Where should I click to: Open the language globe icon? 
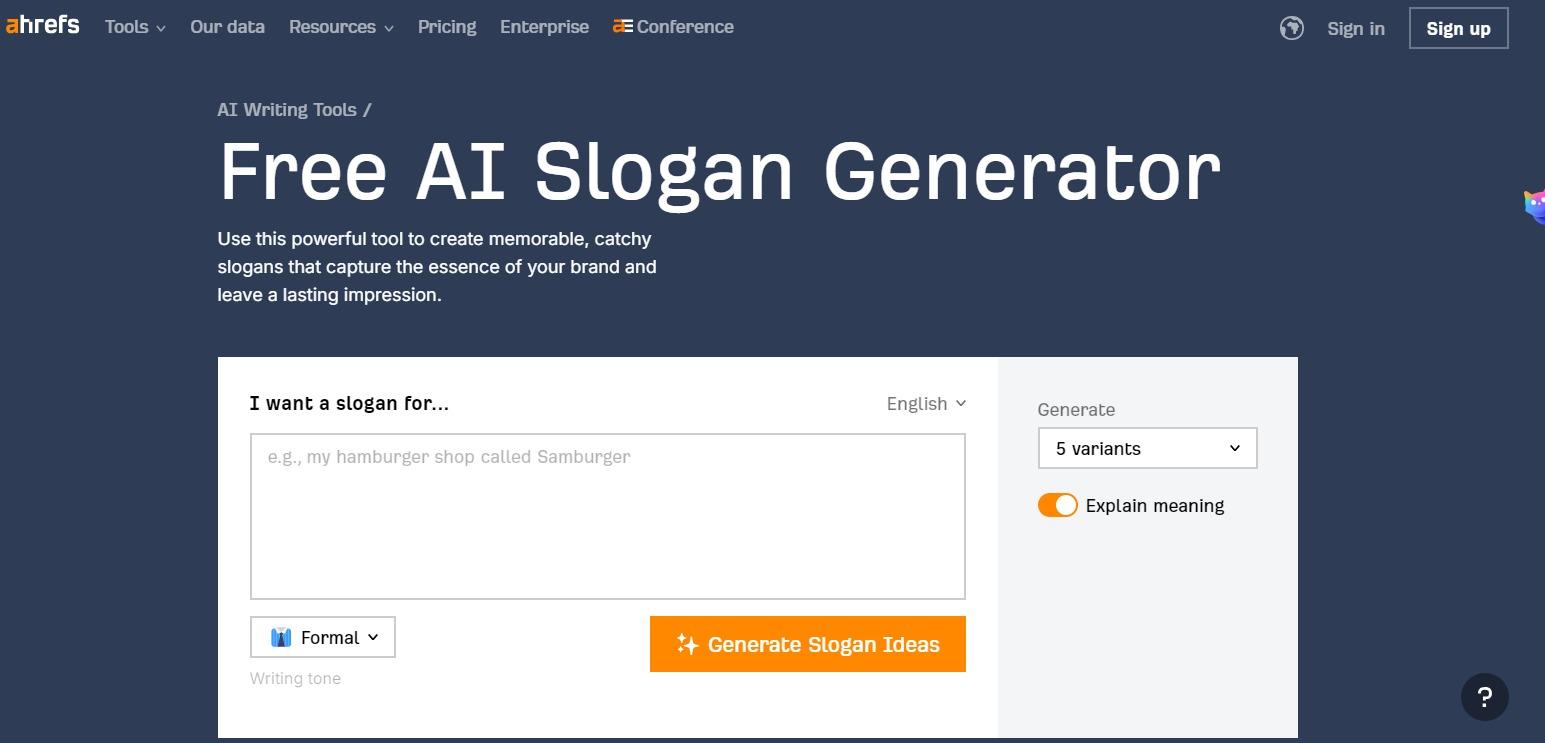point(1291,28)
